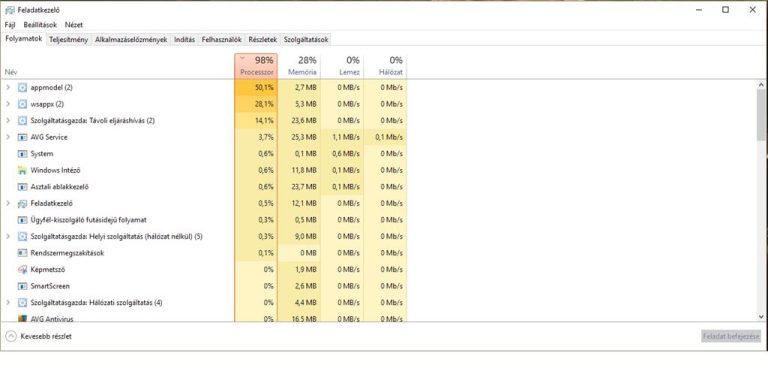Sort by the Processzor column header
The width and height of the screenshot is (768, 383).
(256, 66)
